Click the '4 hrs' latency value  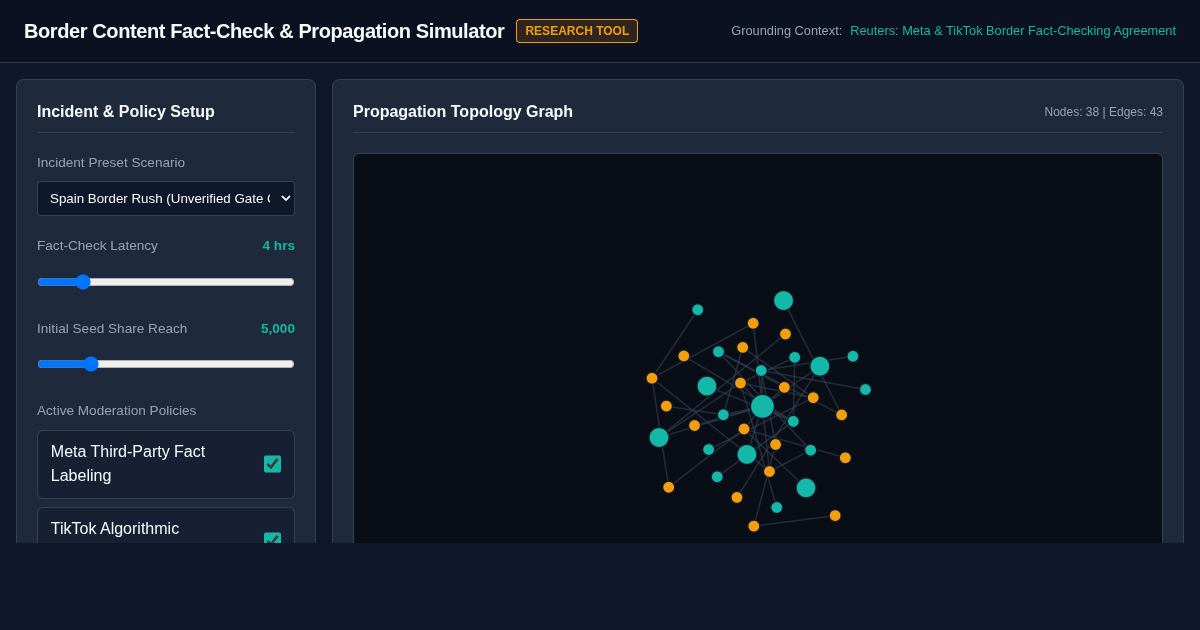[279, 246]
